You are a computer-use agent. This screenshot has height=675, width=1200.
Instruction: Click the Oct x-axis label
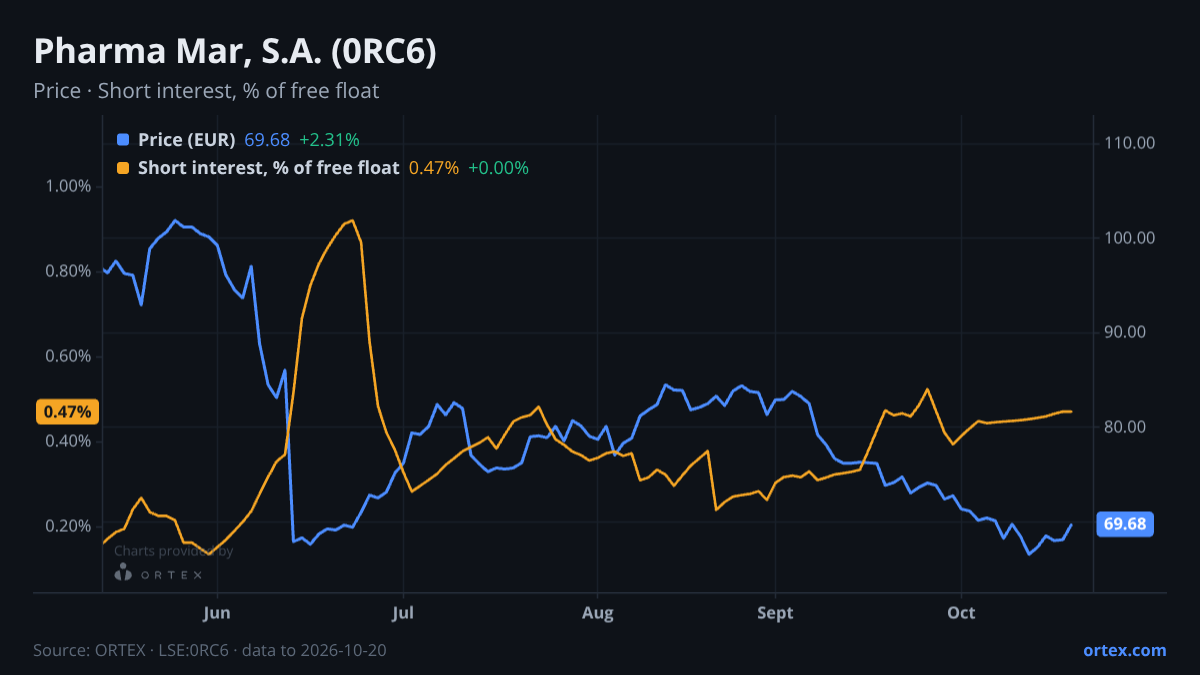[961, 612]
